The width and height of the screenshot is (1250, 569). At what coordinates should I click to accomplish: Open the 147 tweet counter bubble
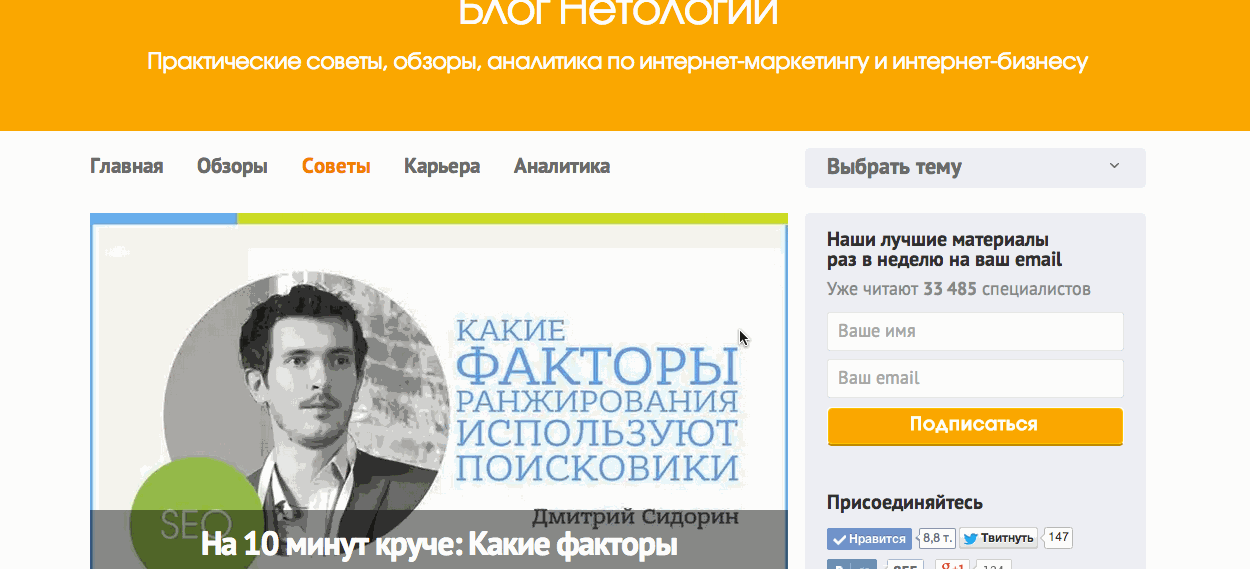(x=1058, y=538)
